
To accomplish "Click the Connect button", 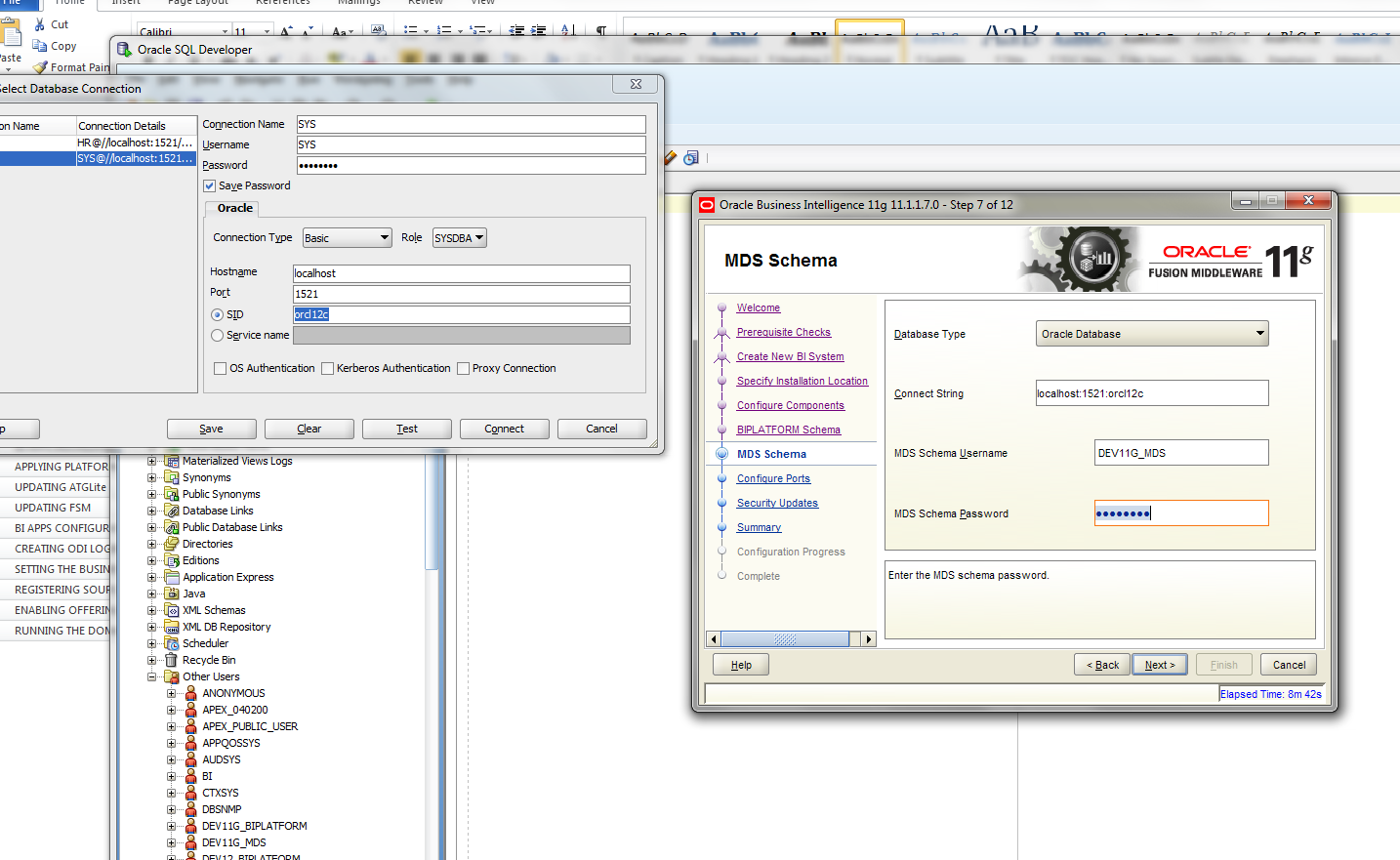I will pyautogui.click(x=505, y=429).
